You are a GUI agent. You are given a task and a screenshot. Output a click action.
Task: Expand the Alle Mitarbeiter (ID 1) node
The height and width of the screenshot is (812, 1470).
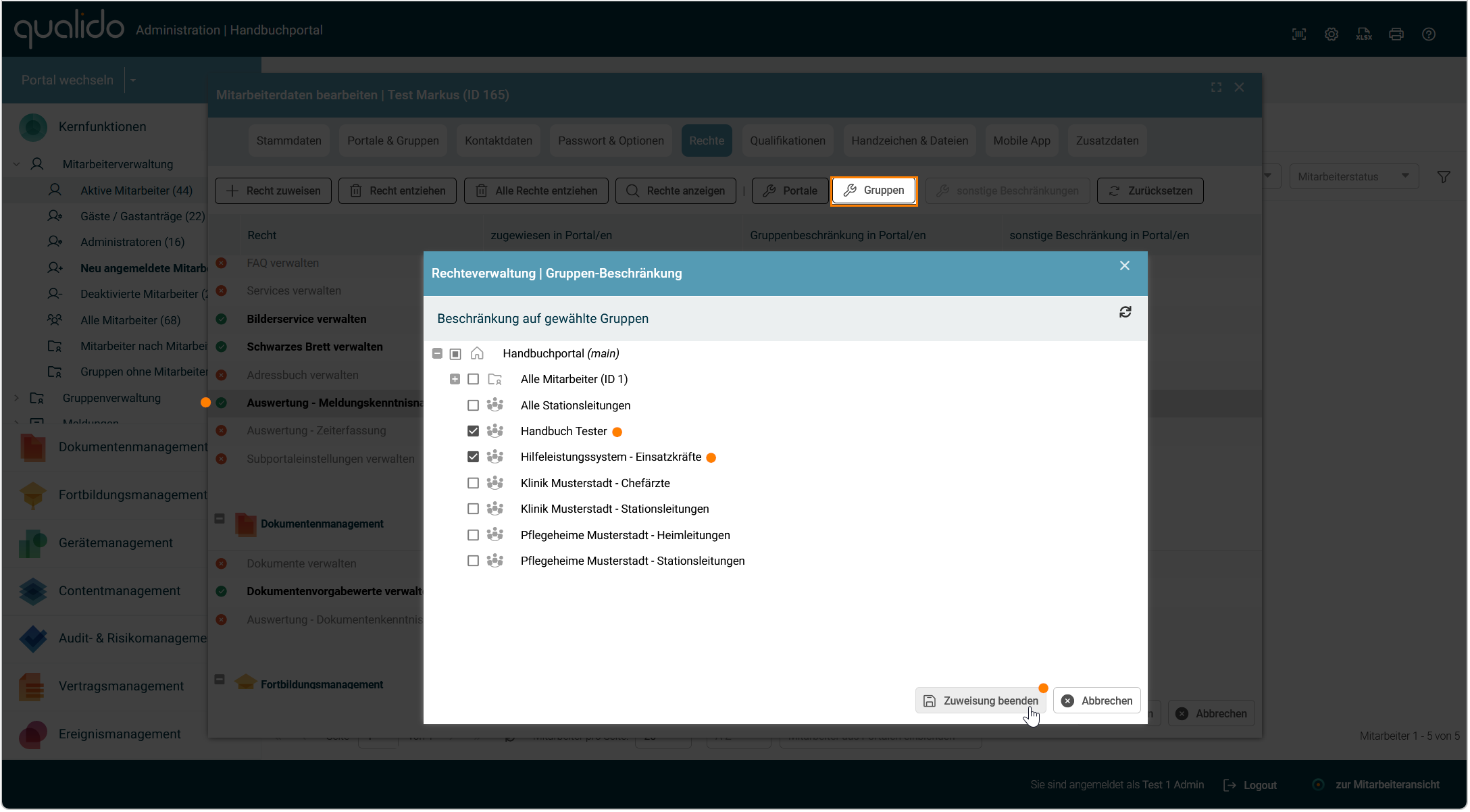[455, 379]
